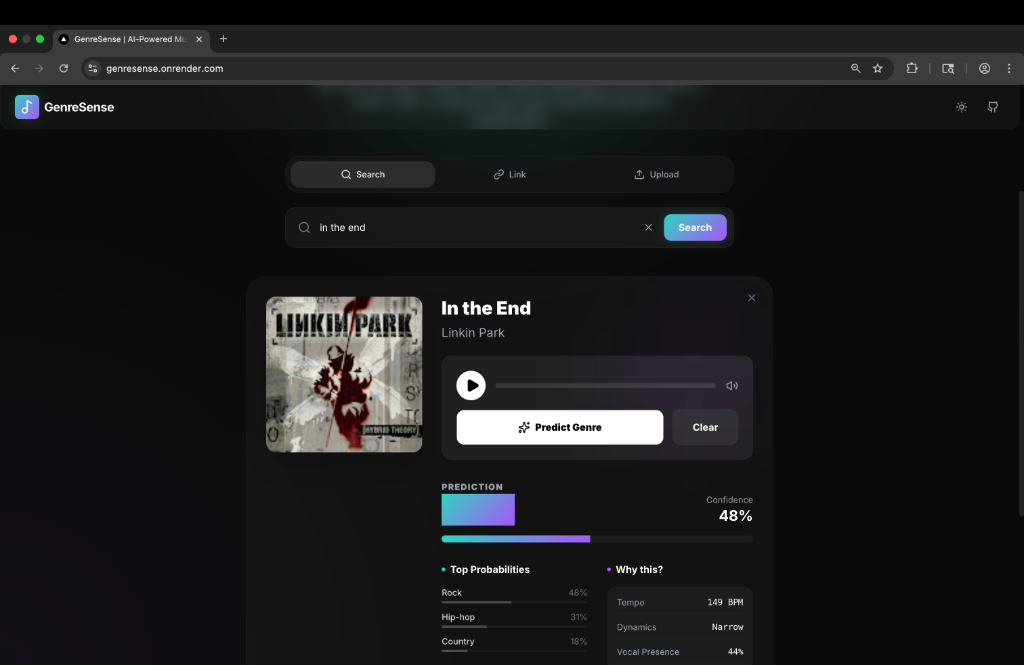Play the In the End preview
The height and width of the screenshot is (665, 1024).
471,386
